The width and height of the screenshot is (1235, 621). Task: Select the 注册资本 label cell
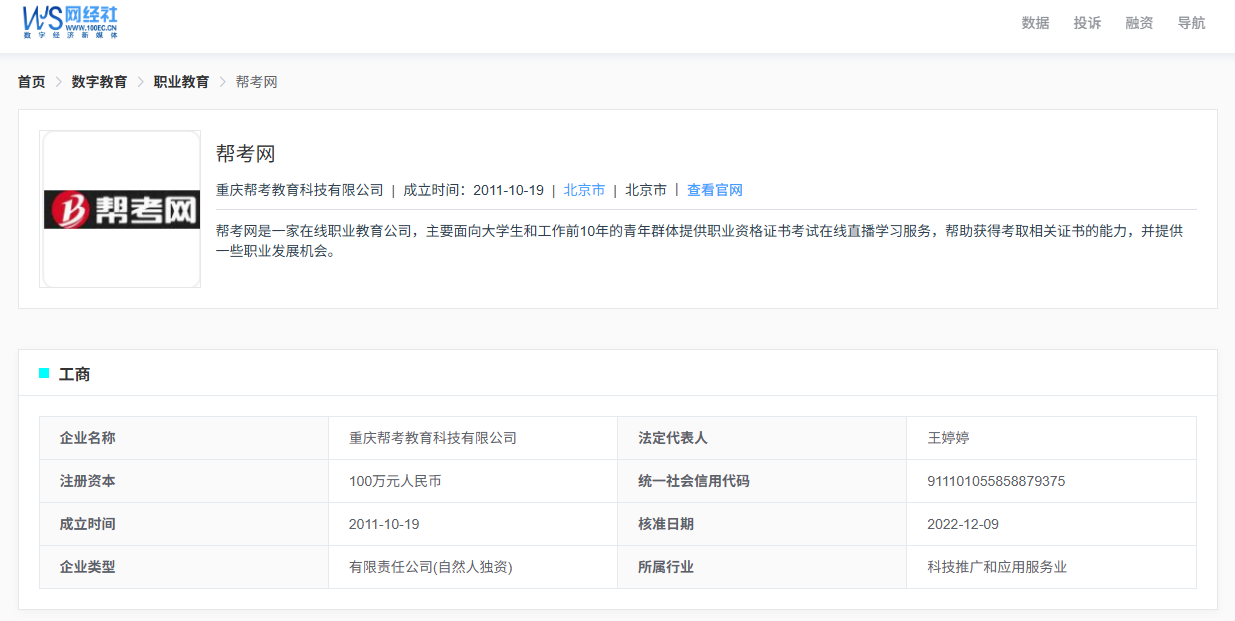click(x=184, y=481)
